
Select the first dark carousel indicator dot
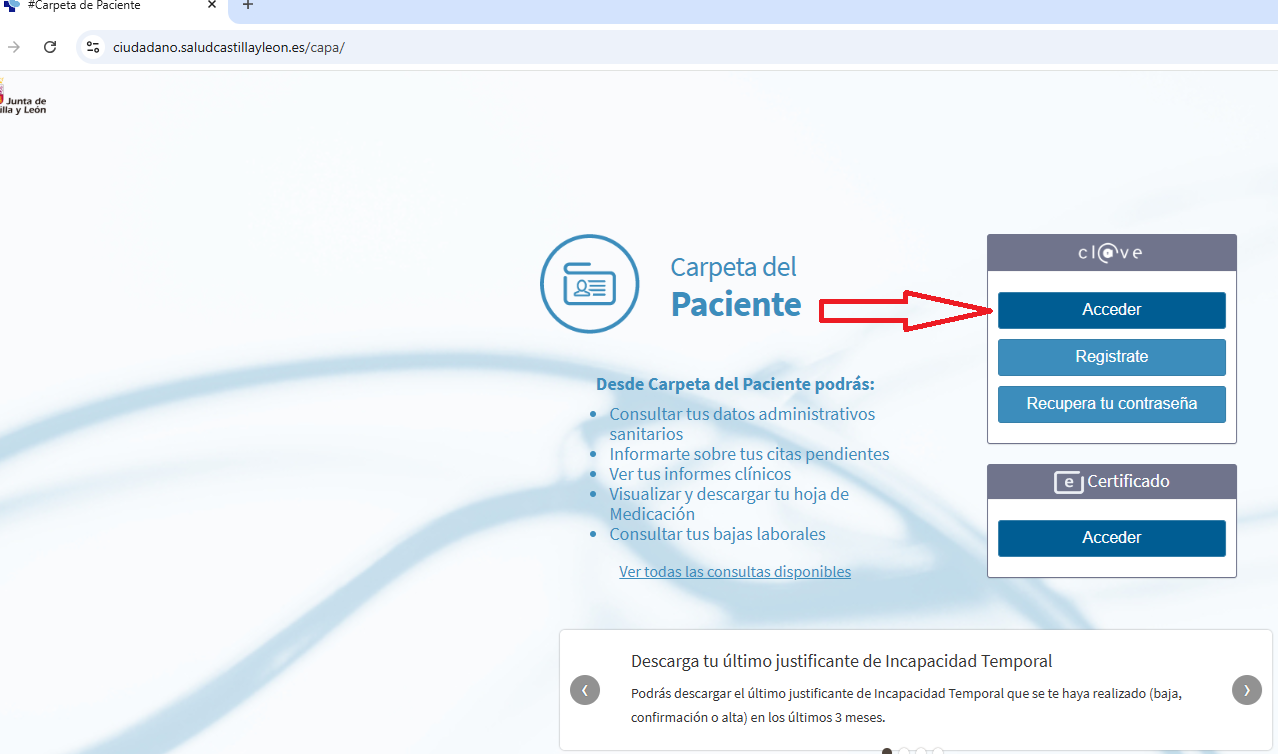pos(887,751)
